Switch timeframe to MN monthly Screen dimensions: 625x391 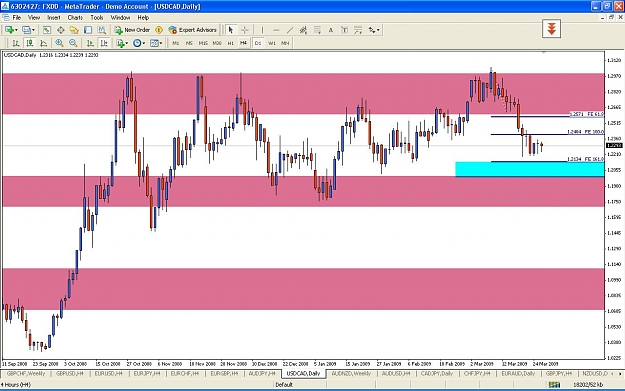285,43
